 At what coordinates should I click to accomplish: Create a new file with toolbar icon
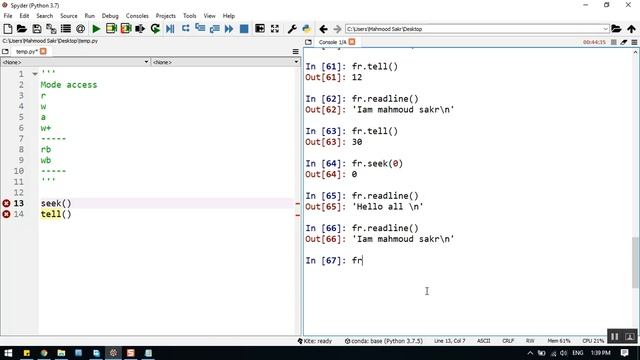coord(7,29)
